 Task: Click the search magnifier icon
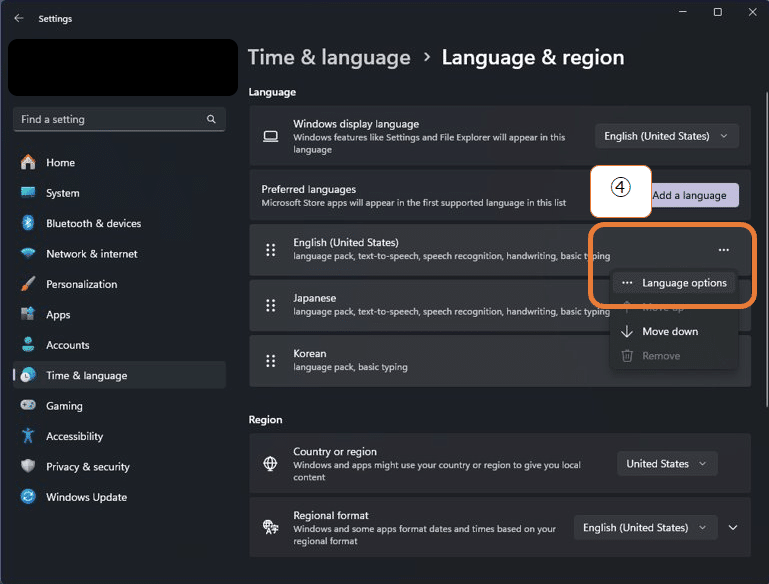(211, 119)
